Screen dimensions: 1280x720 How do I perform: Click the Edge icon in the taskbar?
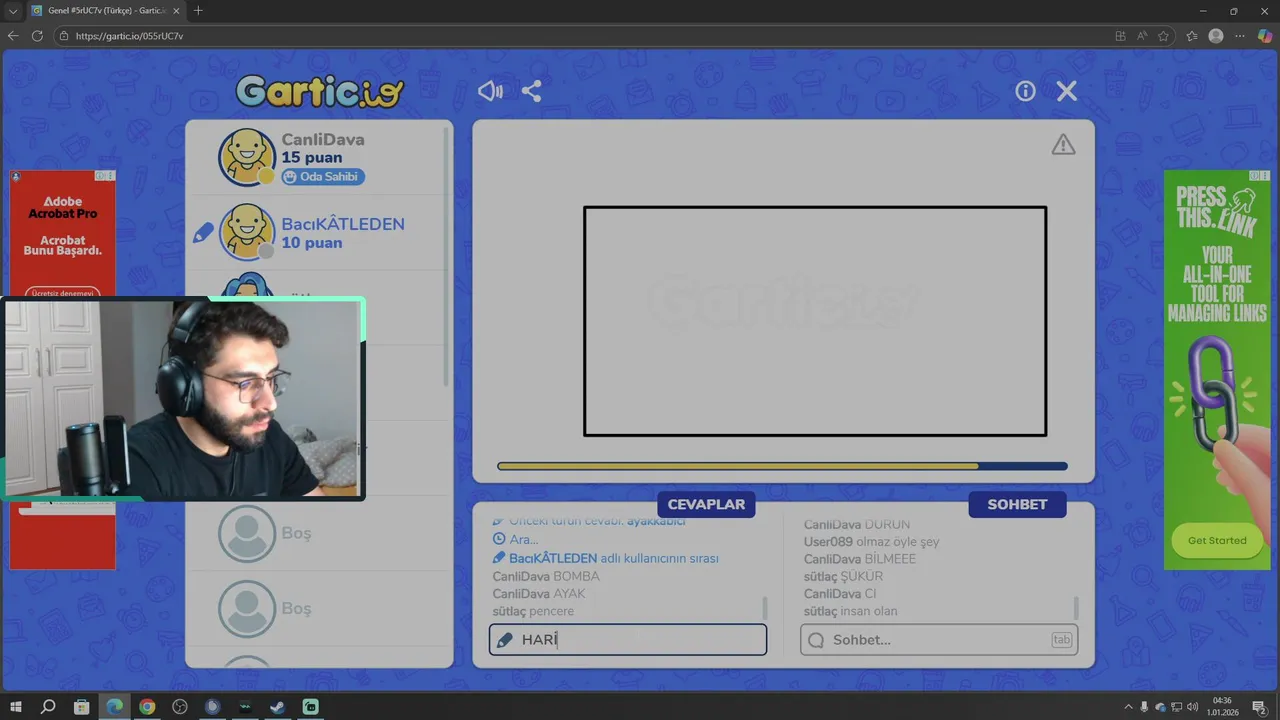[x=114, y=707]
